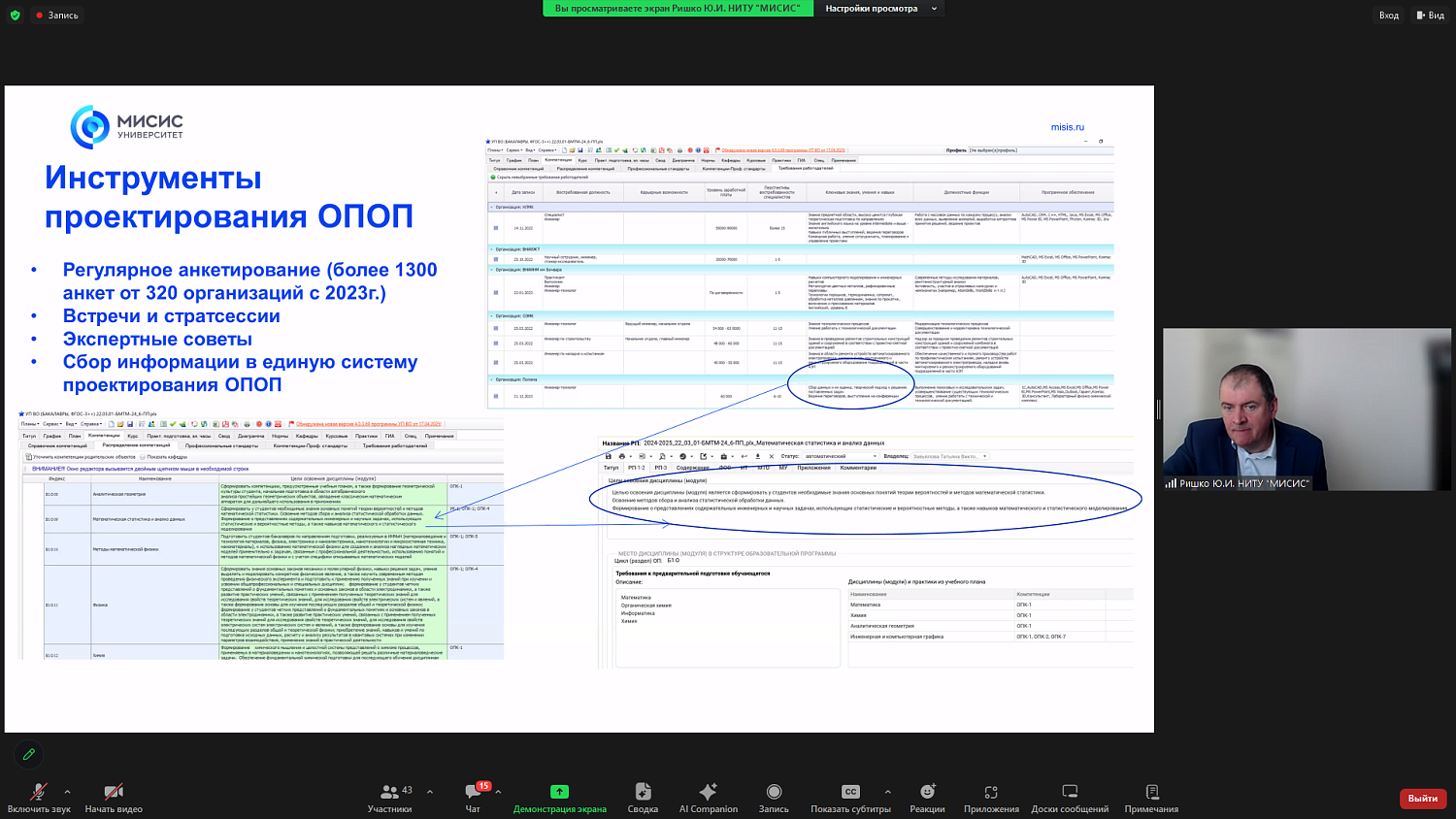The width and height of the screenshot is (1456, 819).
Task: Unmute microphone with Включить звук
Action: coord(39,792)
